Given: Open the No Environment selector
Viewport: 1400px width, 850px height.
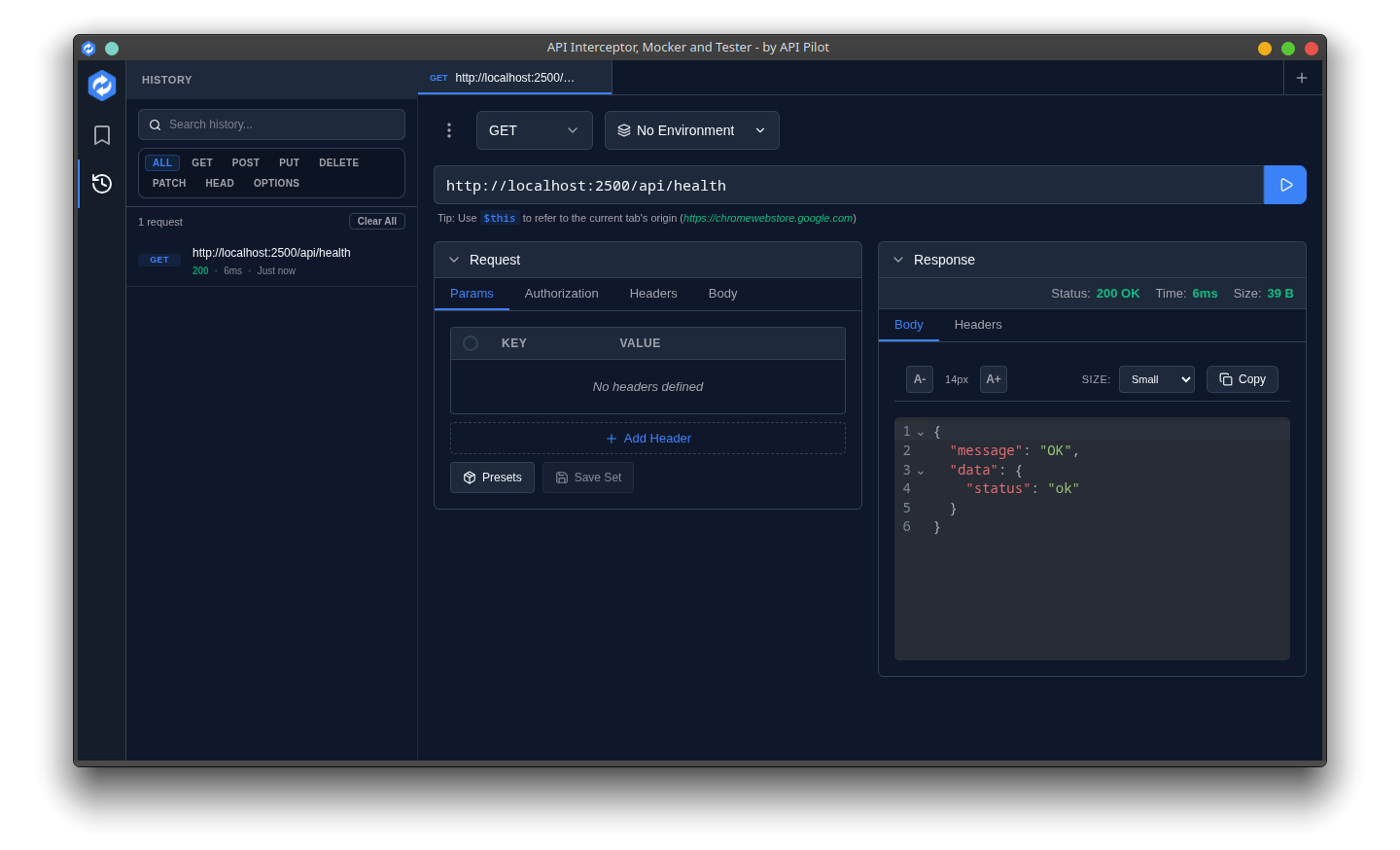Looking at the screenshot, I should [691, 129].
